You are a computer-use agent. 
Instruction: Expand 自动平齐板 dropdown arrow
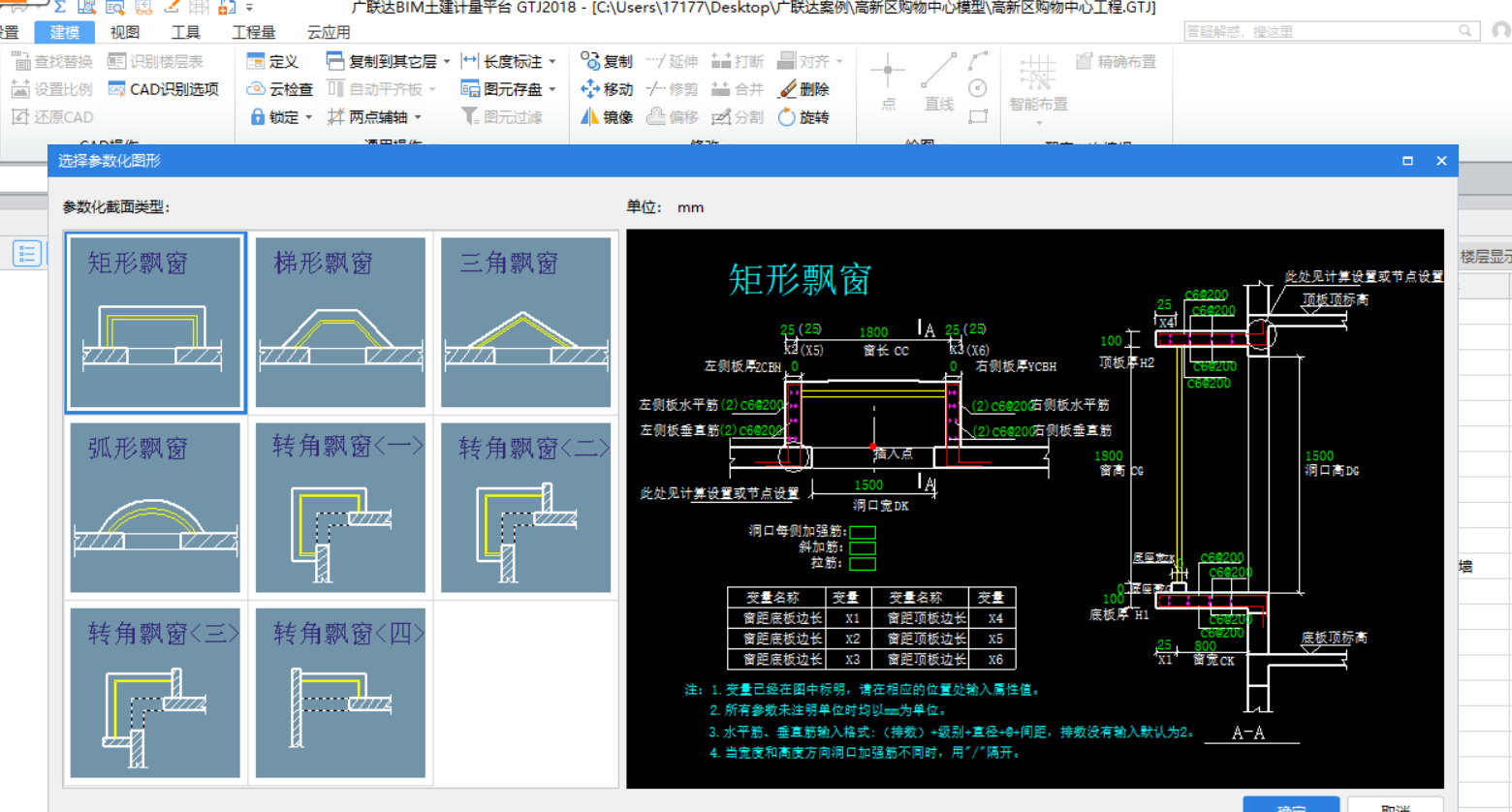432,89
